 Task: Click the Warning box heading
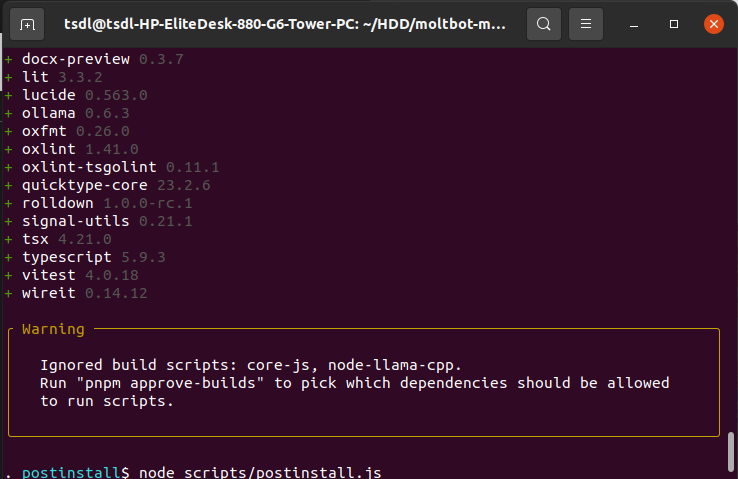(x=53, y=329)
